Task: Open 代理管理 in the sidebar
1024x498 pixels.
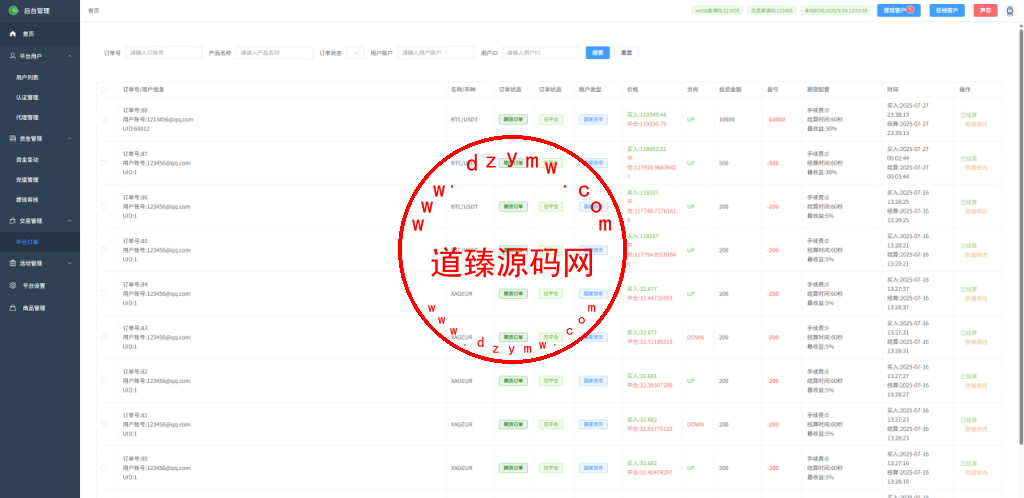Action: pos(40,117)
